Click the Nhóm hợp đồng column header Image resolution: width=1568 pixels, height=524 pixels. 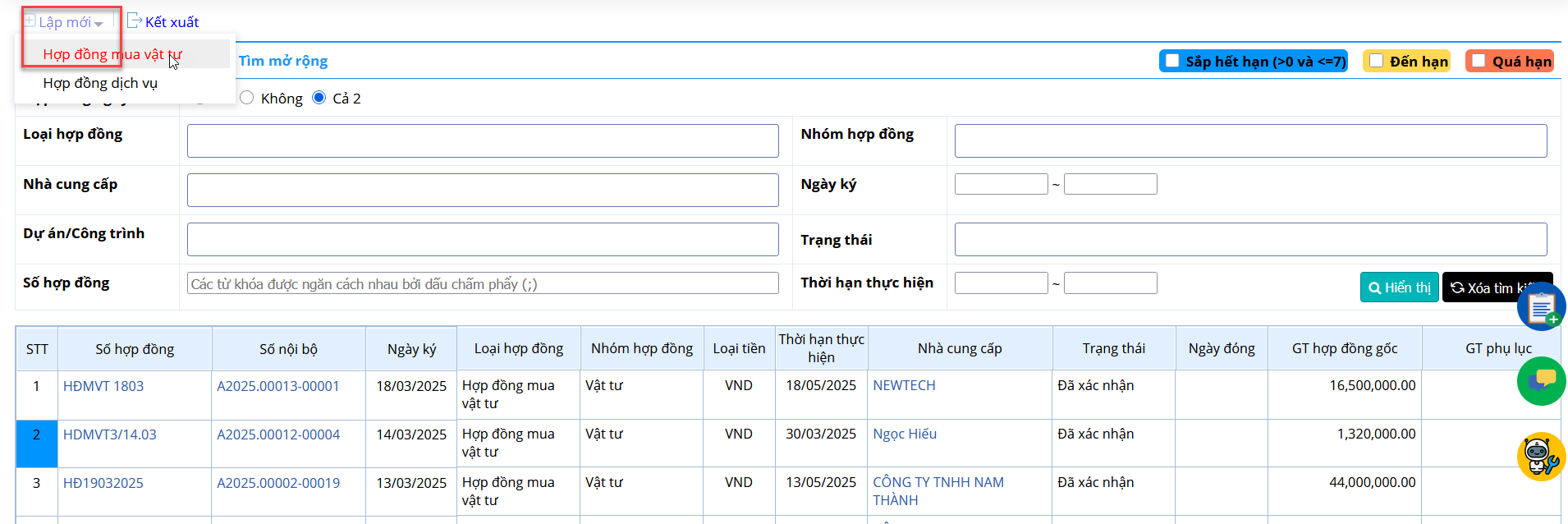pyautogui.click(x=642, y=348)
